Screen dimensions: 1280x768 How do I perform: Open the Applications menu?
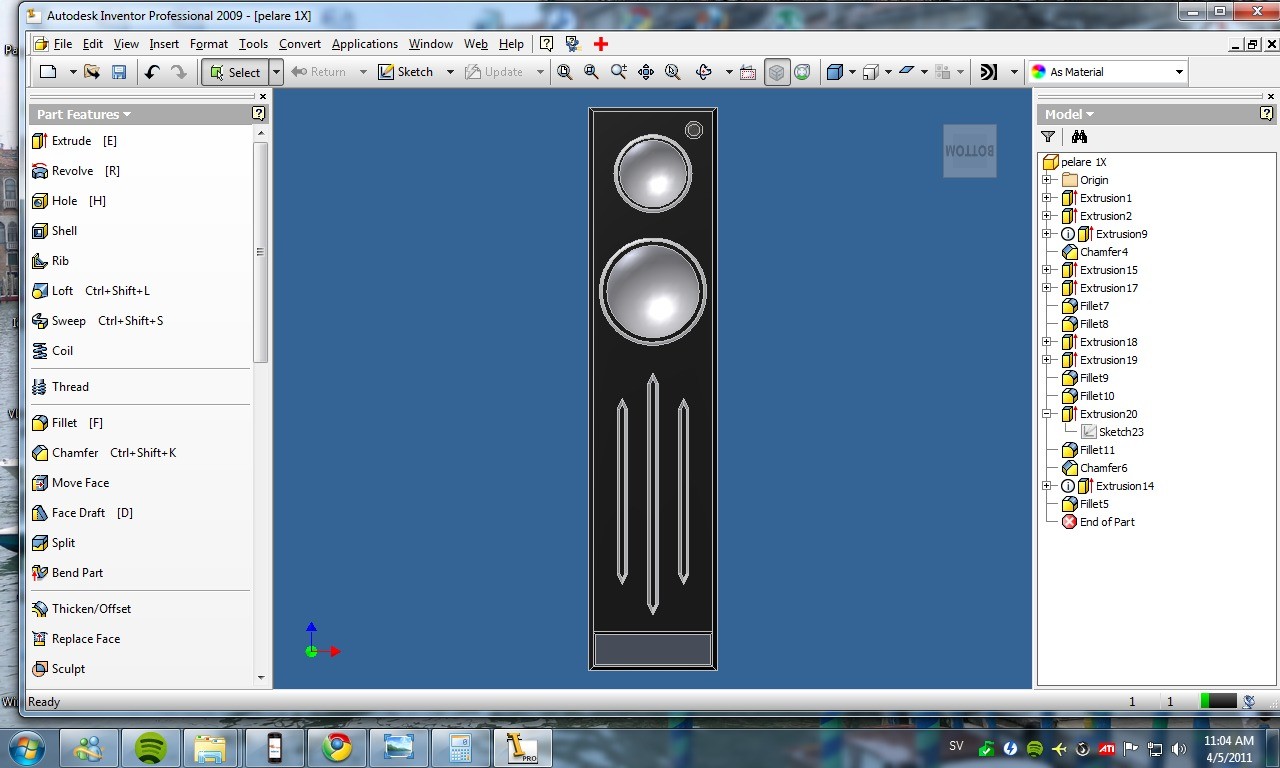(365, 44)
